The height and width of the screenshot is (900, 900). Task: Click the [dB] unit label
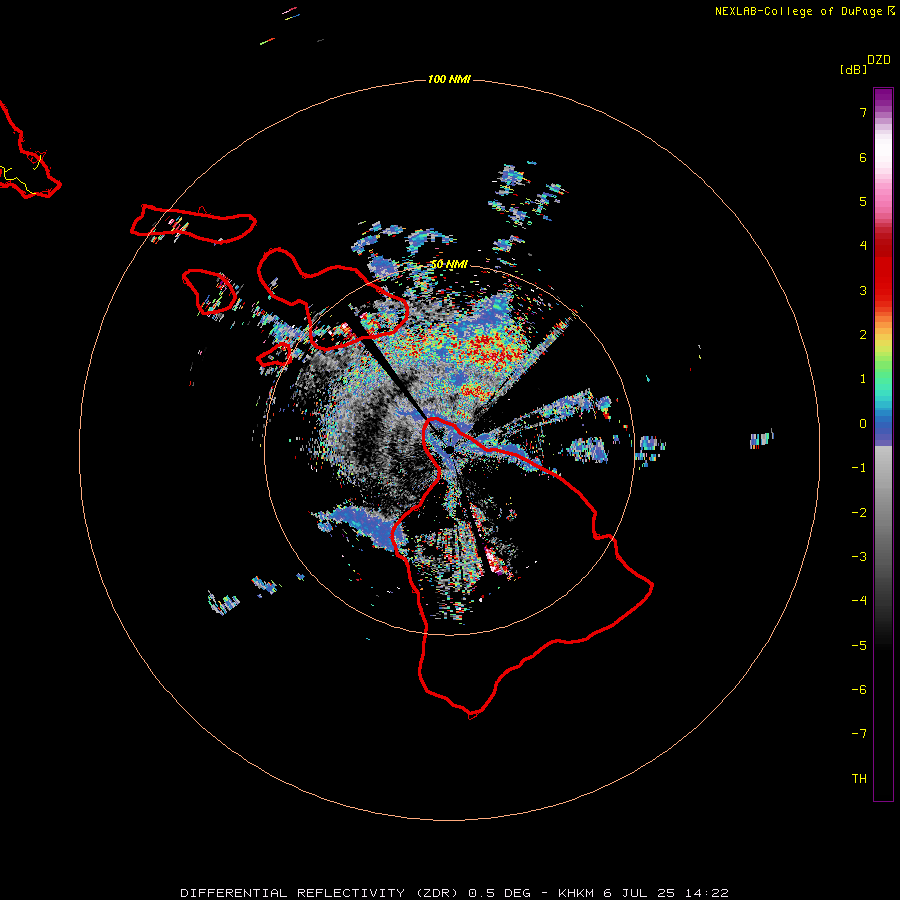click(854, 69)
